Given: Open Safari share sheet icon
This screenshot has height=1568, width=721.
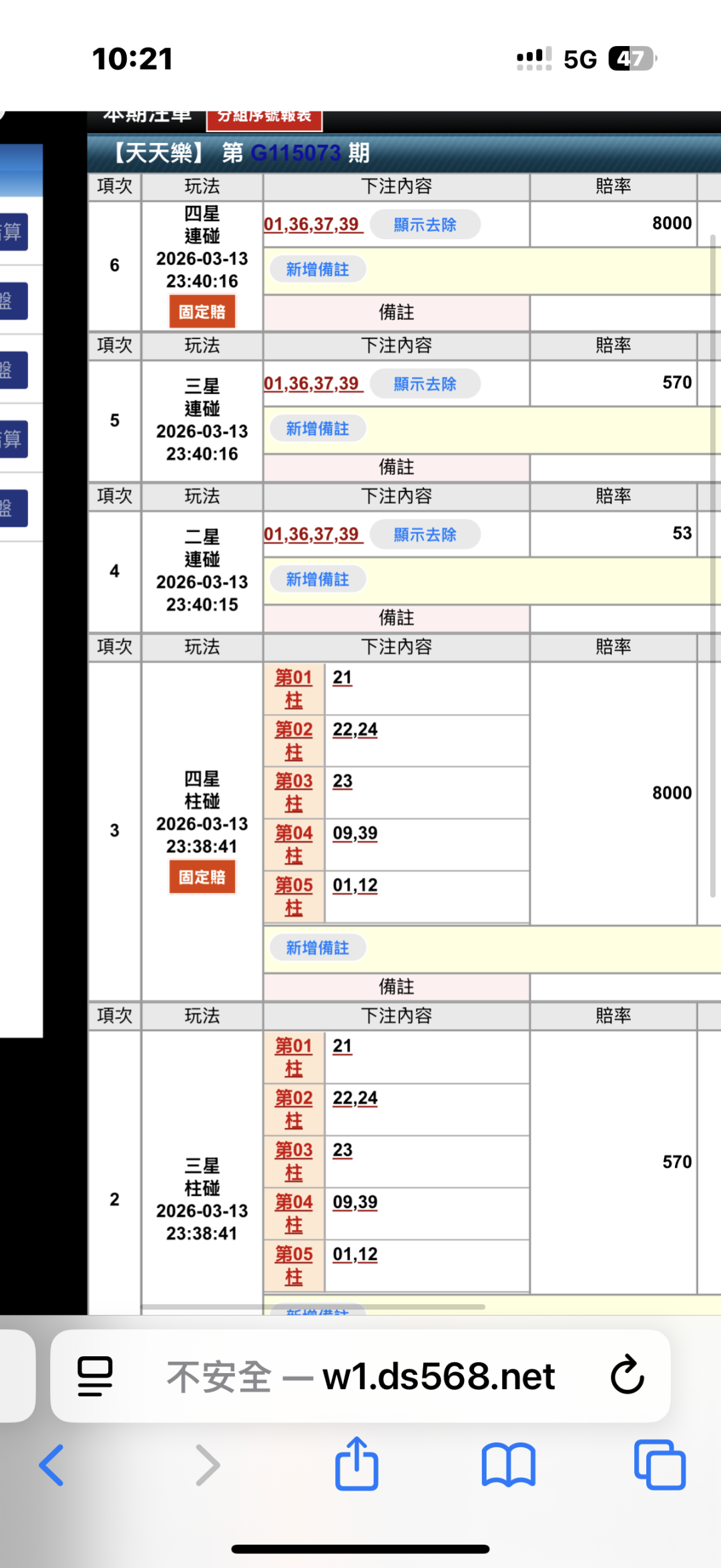Looking at the screenshot, I should pos(356,1463).
